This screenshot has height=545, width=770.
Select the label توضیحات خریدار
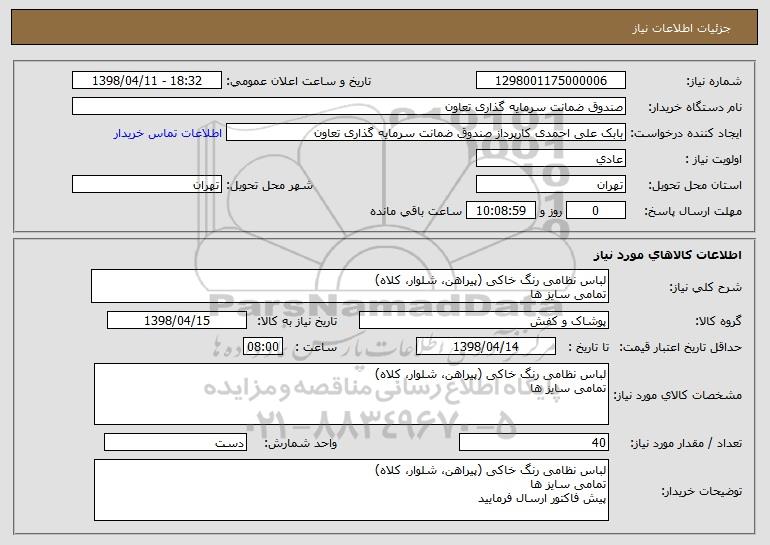coord(702,490)
